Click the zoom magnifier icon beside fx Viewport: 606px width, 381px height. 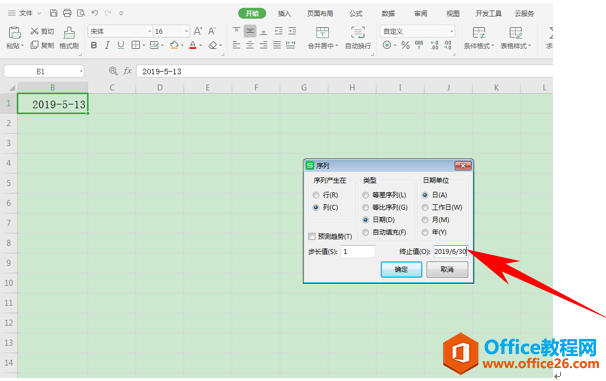coord(113,71)
